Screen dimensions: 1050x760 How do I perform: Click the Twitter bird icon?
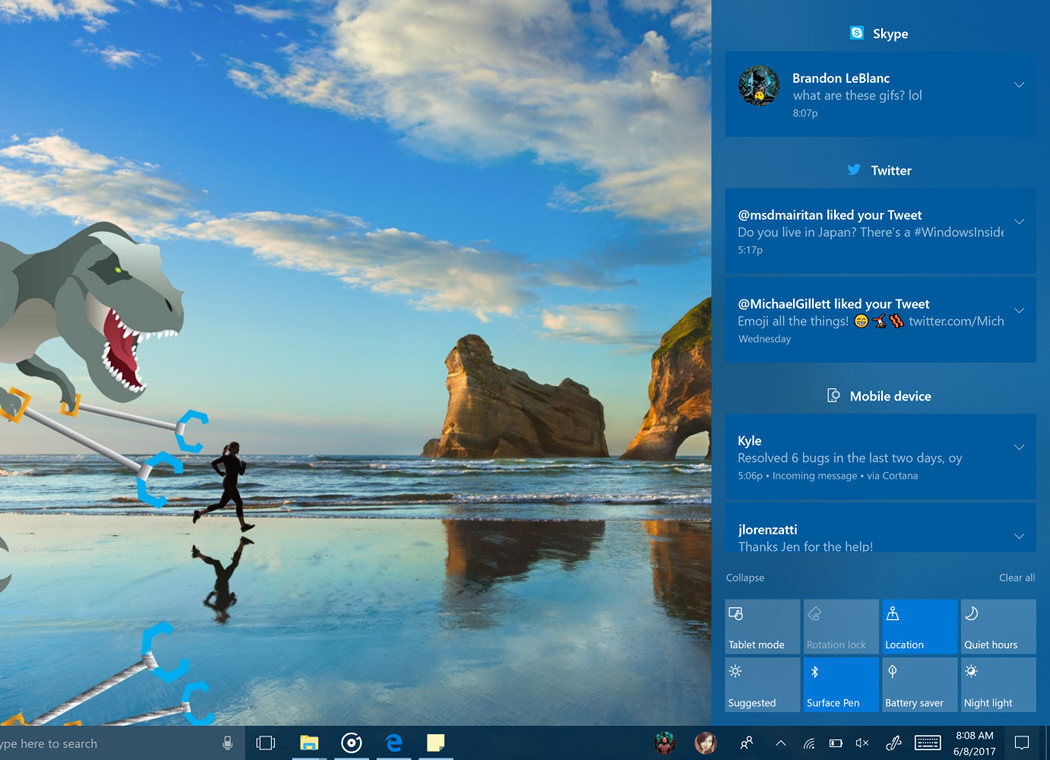(853, 170)
